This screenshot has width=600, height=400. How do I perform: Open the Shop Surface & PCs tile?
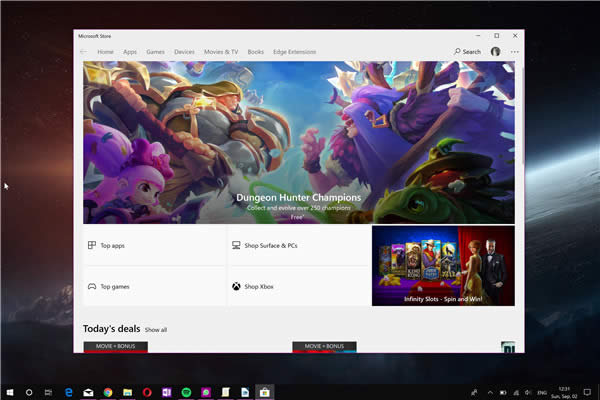pos(297,245)
